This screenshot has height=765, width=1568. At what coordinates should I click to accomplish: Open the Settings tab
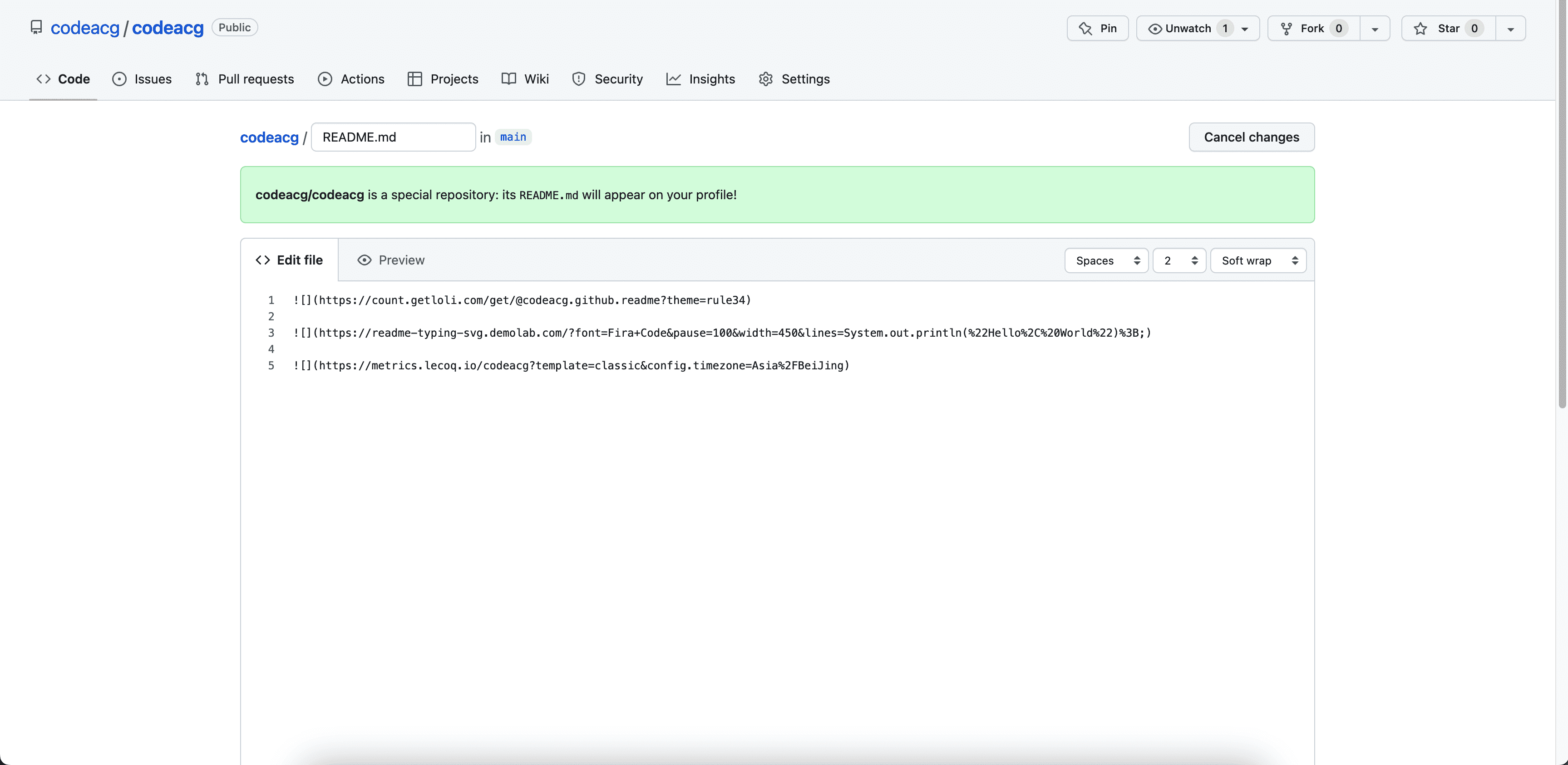[x=794, y=79]
